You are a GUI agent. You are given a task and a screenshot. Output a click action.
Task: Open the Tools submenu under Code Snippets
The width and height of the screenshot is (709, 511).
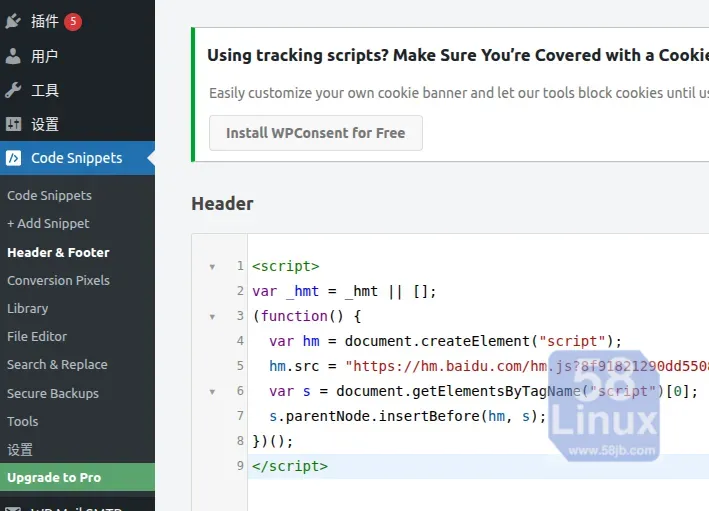click(x=23, y=421)
